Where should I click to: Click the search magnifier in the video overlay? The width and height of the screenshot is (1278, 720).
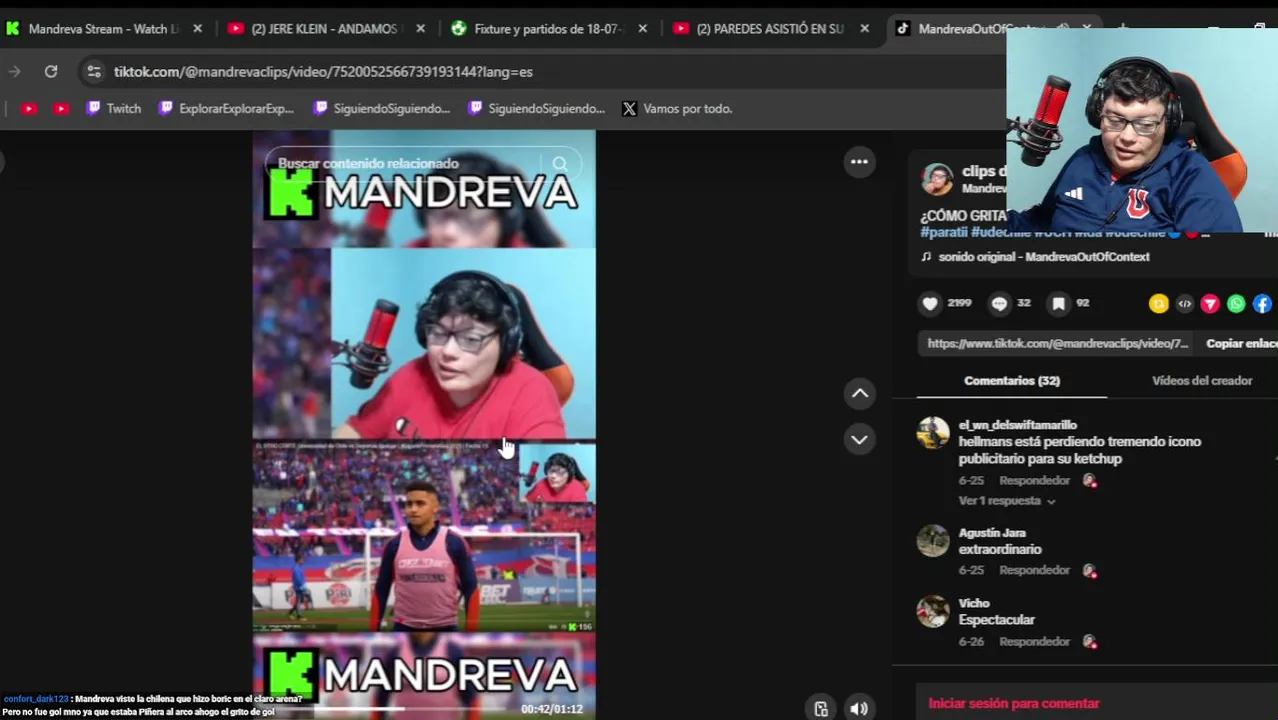point(560,164)
